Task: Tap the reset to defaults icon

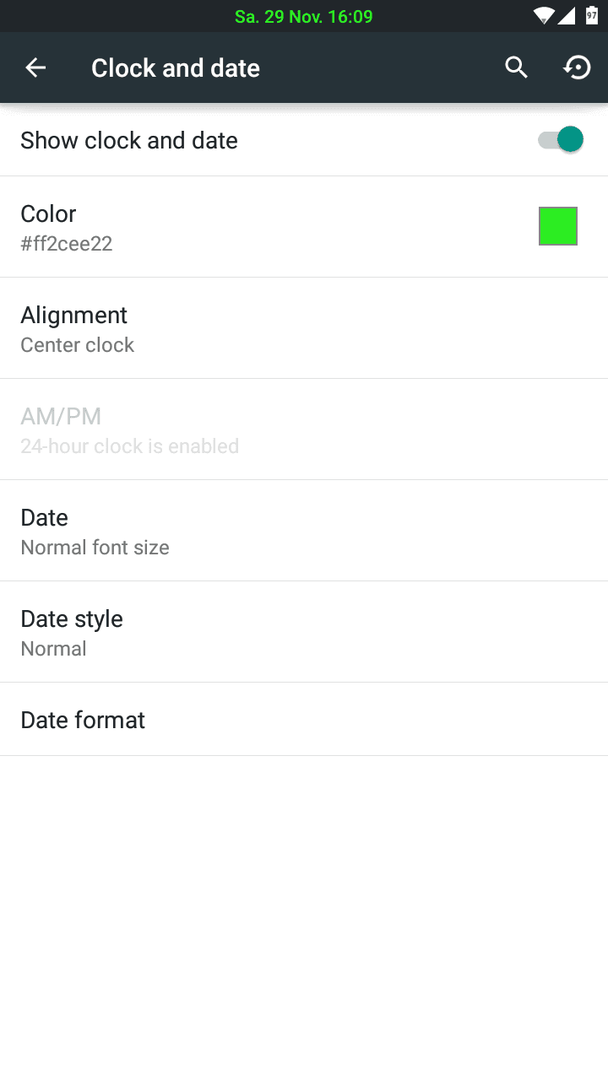Action: 577,68
